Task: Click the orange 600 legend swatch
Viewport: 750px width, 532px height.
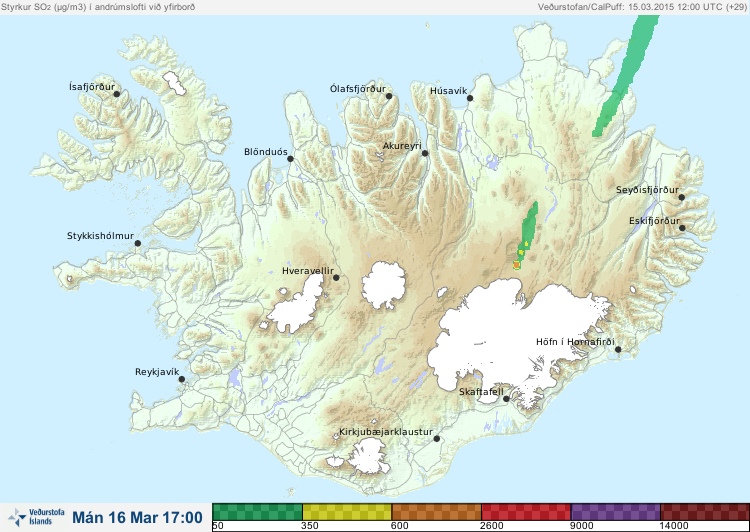Action: pos(437,512)
